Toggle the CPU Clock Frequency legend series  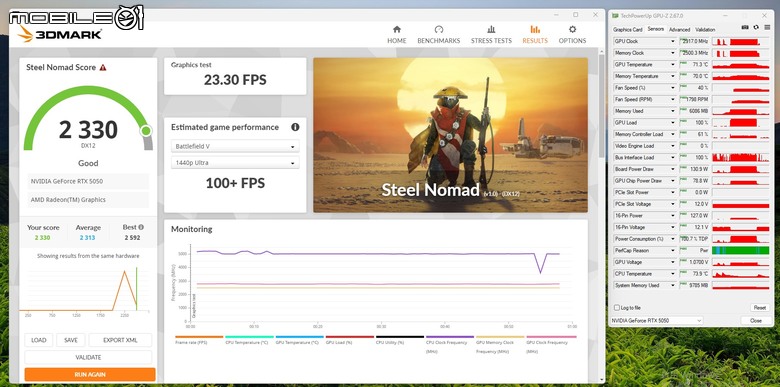(x=450, y=344)
